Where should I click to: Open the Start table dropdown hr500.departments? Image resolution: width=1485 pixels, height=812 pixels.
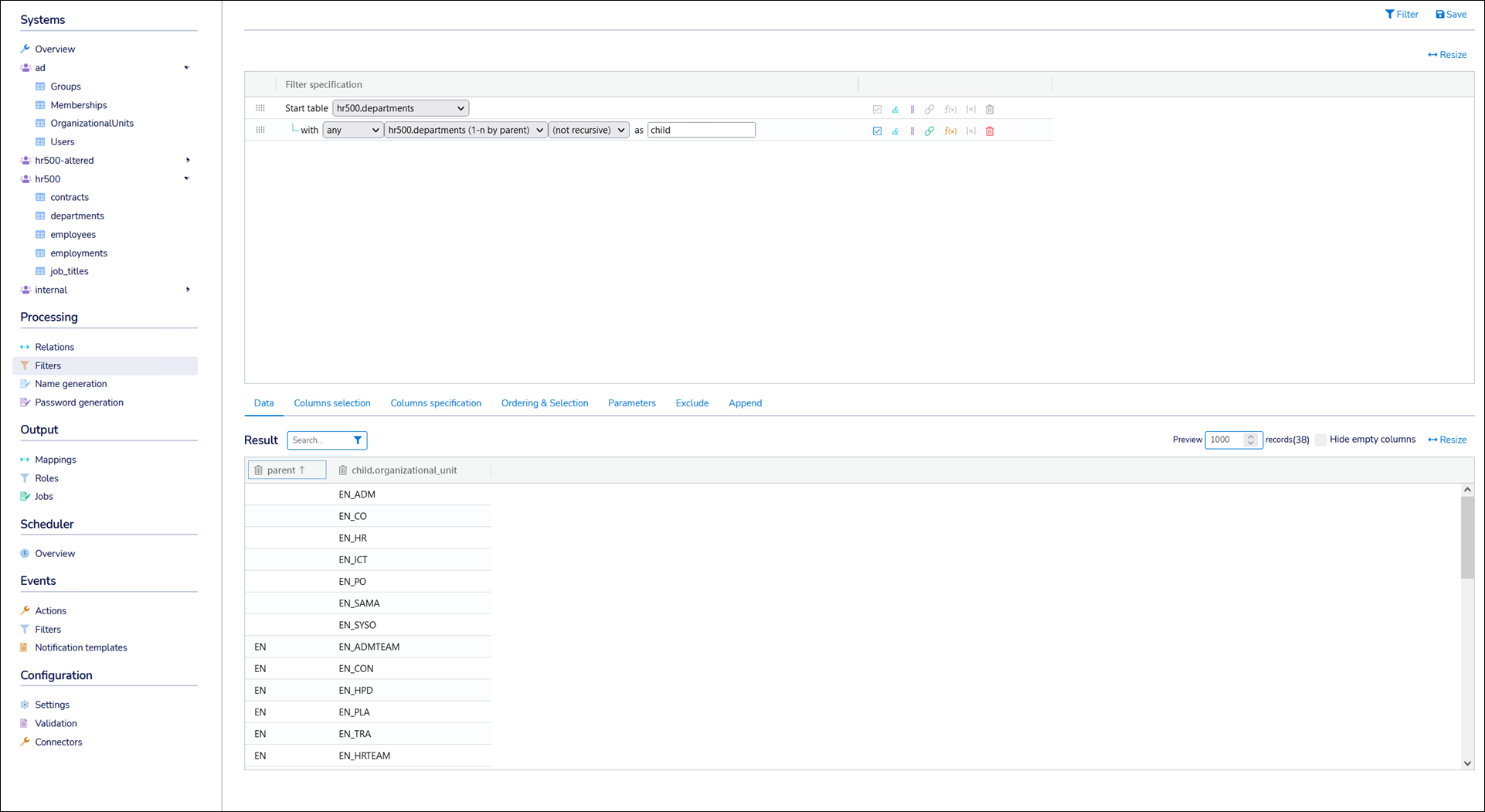400,109
